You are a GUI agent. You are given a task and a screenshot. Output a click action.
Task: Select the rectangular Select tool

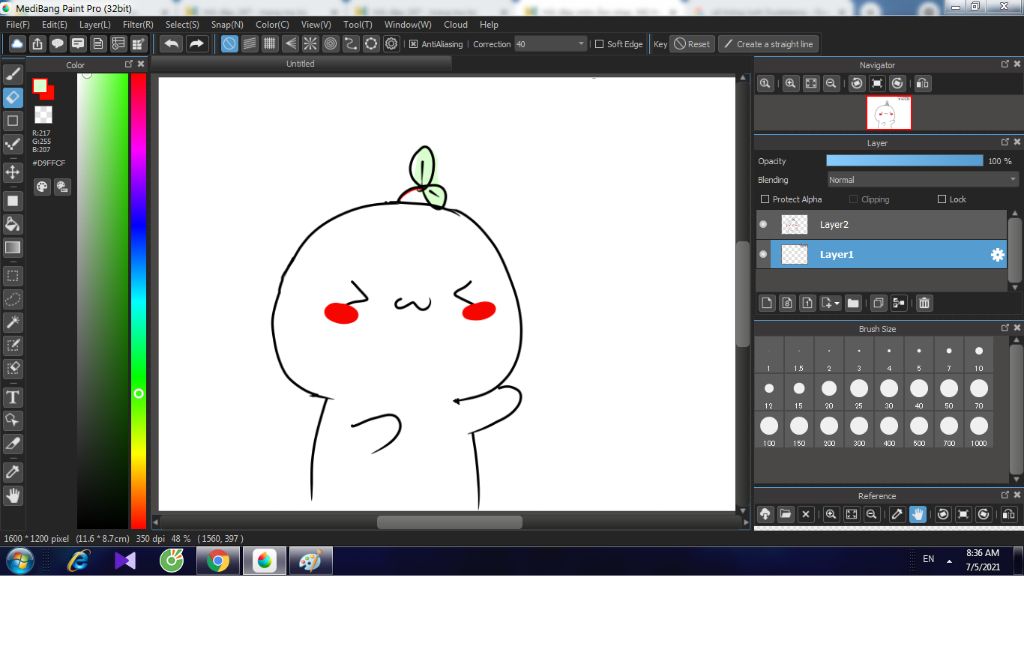[12, 276]
